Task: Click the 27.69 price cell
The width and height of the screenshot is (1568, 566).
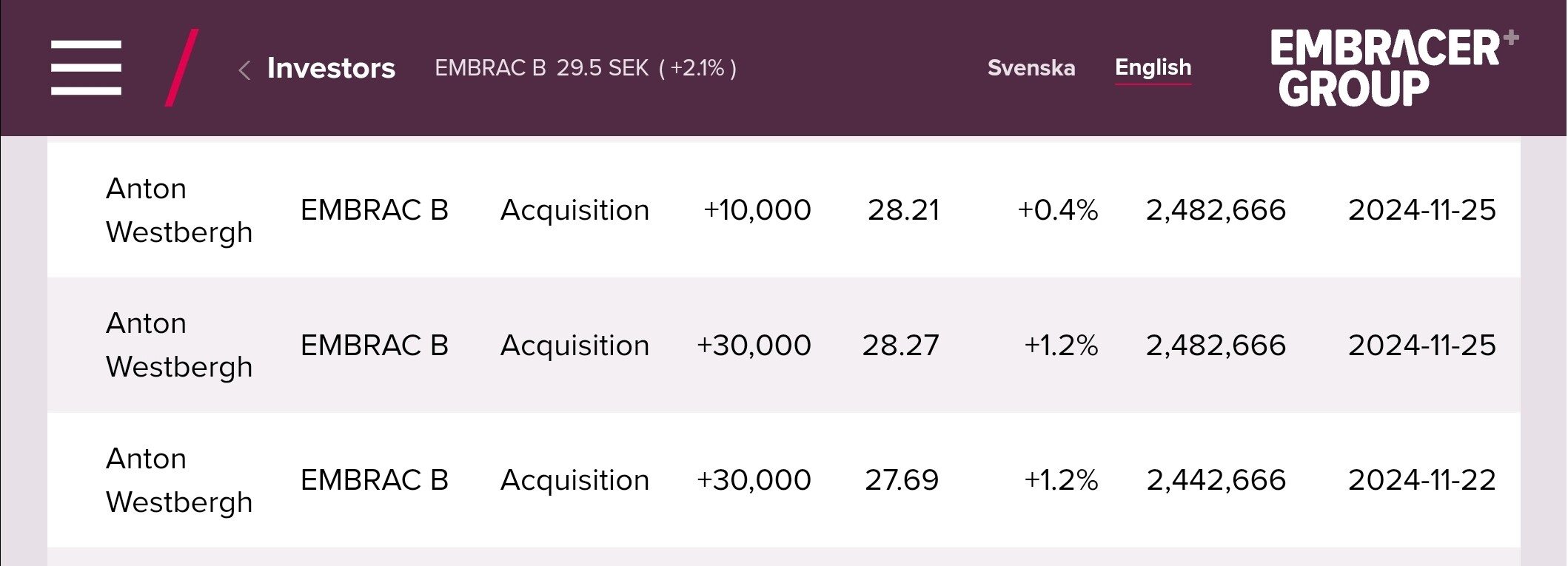Action: click(901, 480)
